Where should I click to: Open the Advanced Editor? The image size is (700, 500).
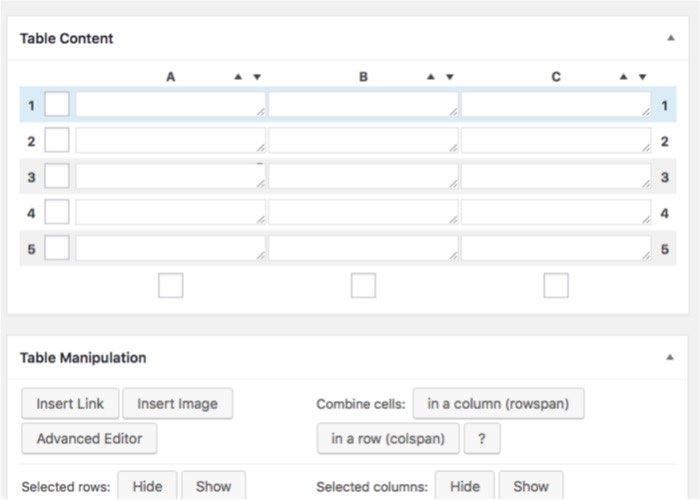click(89, 438)
